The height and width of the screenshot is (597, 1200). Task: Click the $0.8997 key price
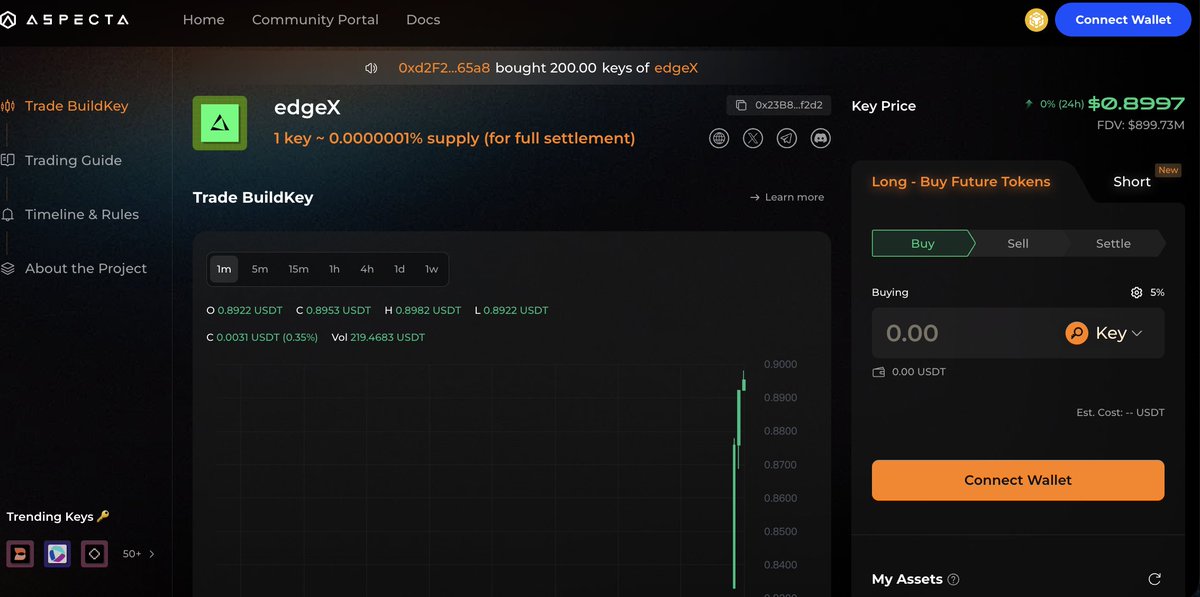1136,103
